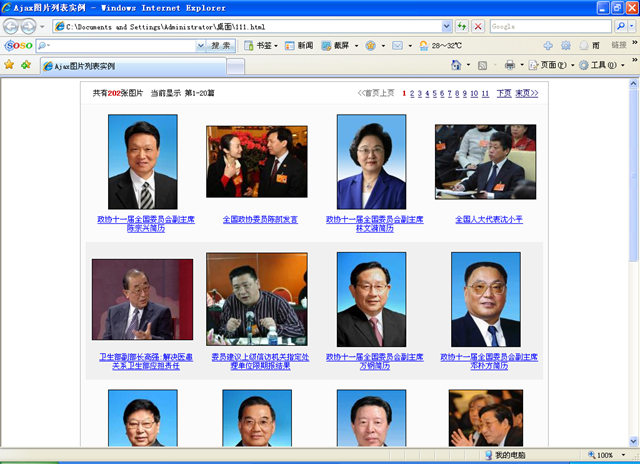Click the Home house icon in command bar
The width and height of the screenshot is (640, 464).
coord(456,65)
